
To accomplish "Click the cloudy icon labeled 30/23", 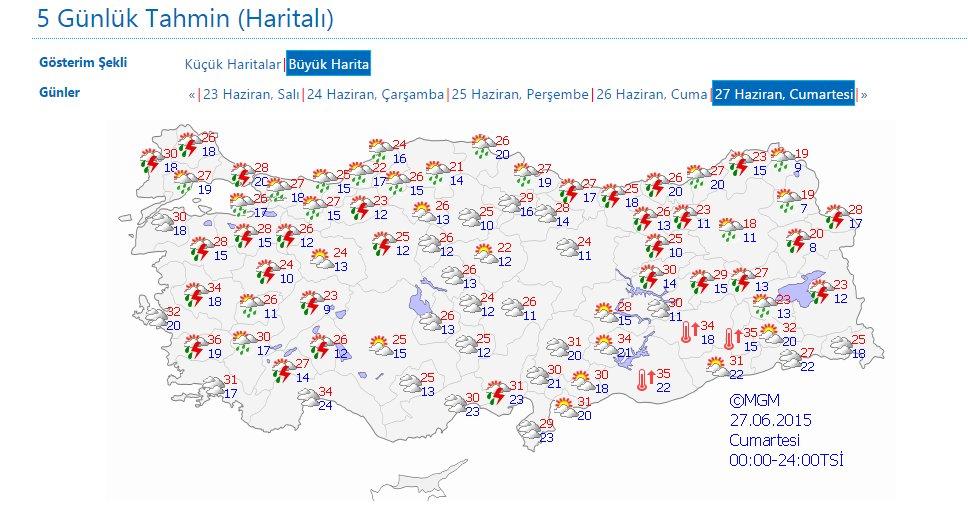I will (x=456, y=404).
